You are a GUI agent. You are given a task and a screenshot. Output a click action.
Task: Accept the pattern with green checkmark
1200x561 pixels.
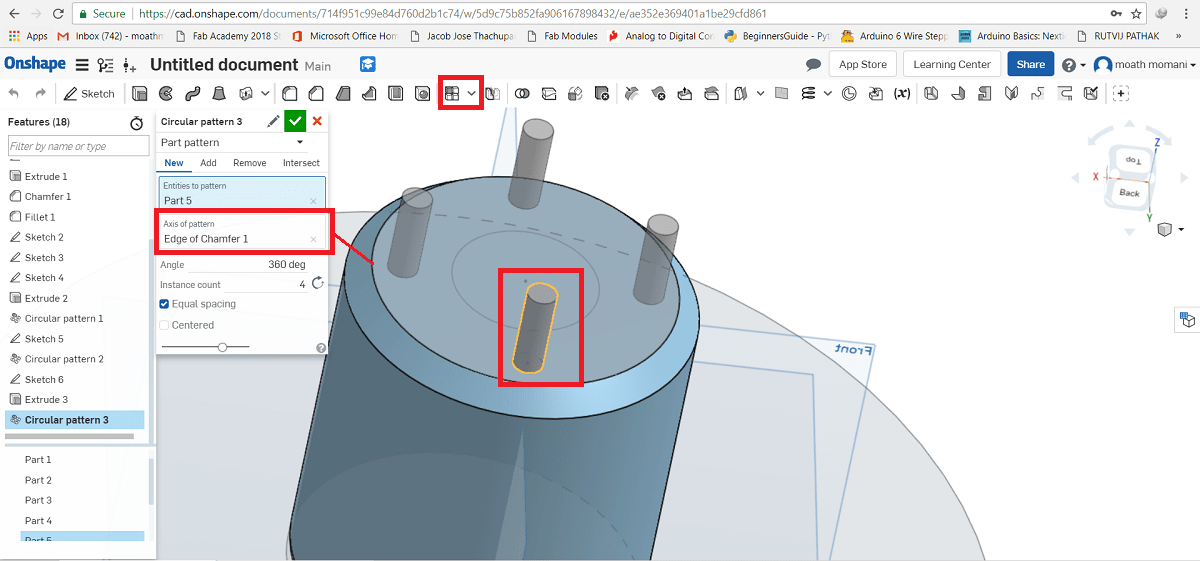click(294, 121)
